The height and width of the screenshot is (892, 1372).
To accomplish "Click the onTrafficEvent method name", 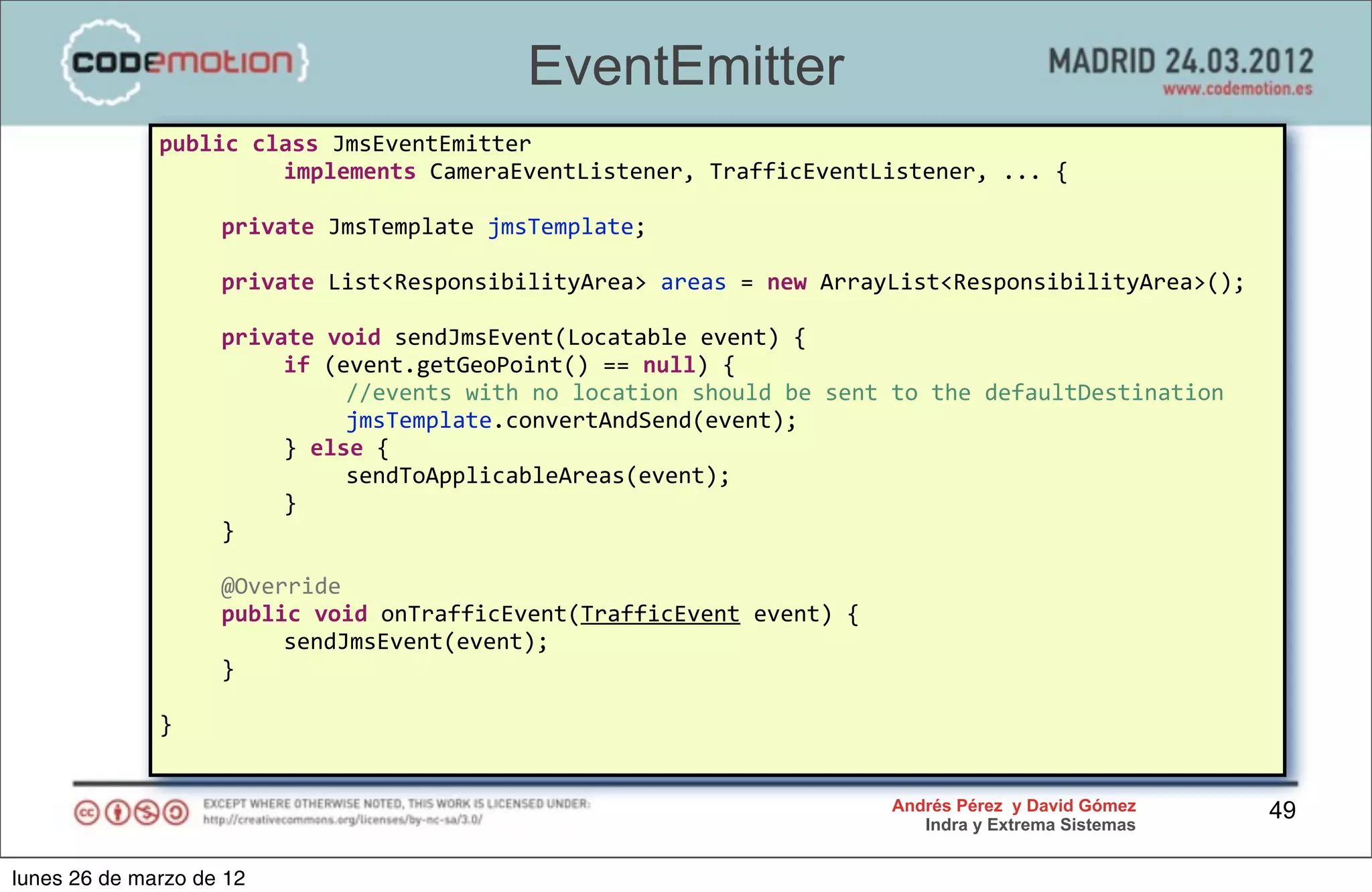I will click(x=474, y=614).
